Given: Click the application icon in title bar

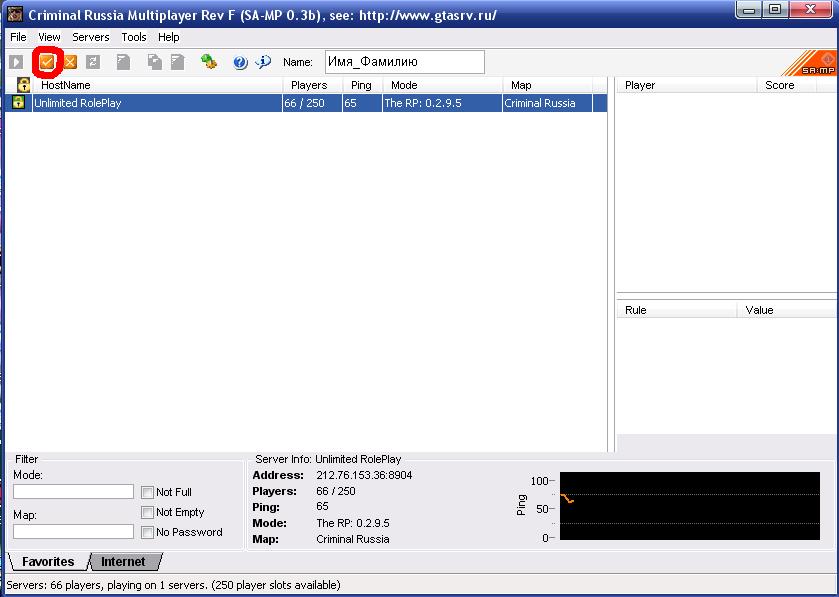Looking at the screenshot, I should coord(14,14).
